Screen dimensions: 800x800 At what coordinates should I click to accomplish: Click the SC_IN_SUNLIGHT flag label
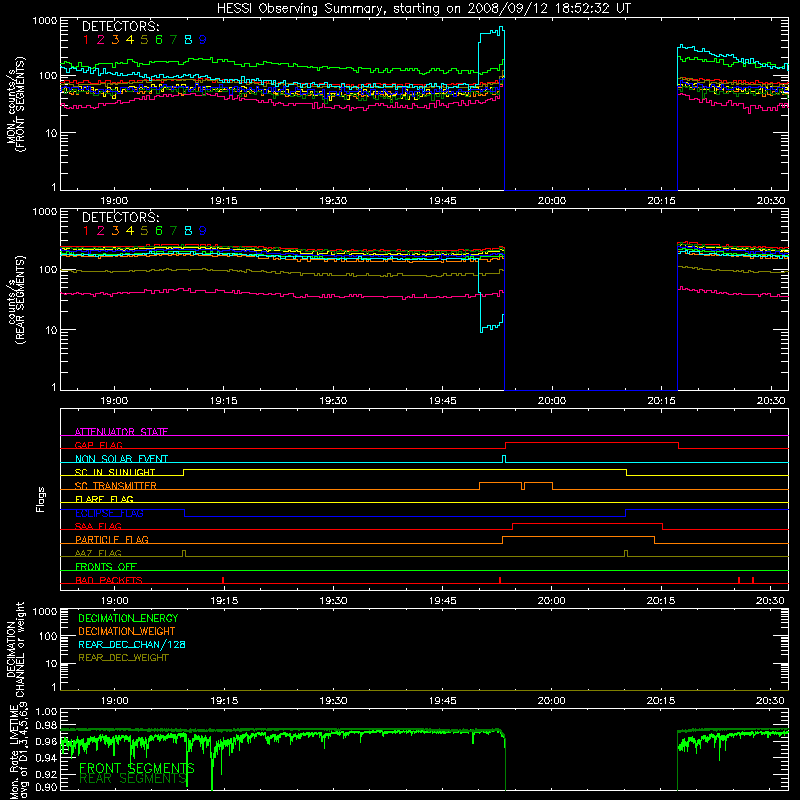click(x=115, y=472)
